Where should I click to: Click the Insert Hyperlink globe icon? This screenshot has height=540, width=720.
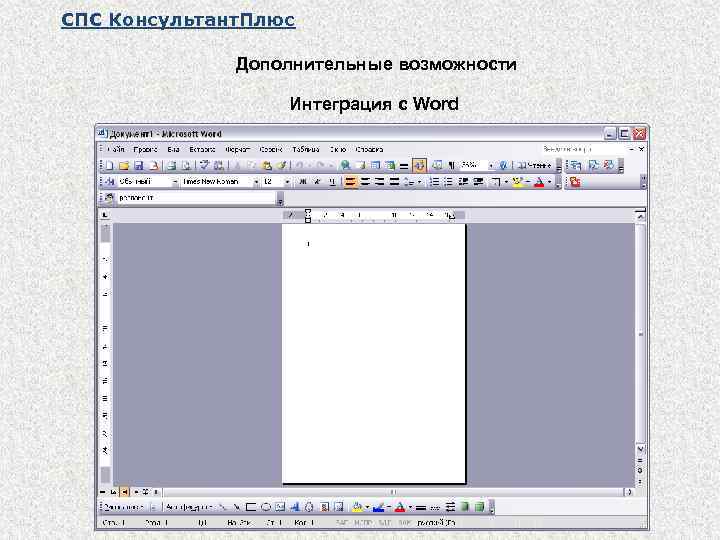(345, 166)
